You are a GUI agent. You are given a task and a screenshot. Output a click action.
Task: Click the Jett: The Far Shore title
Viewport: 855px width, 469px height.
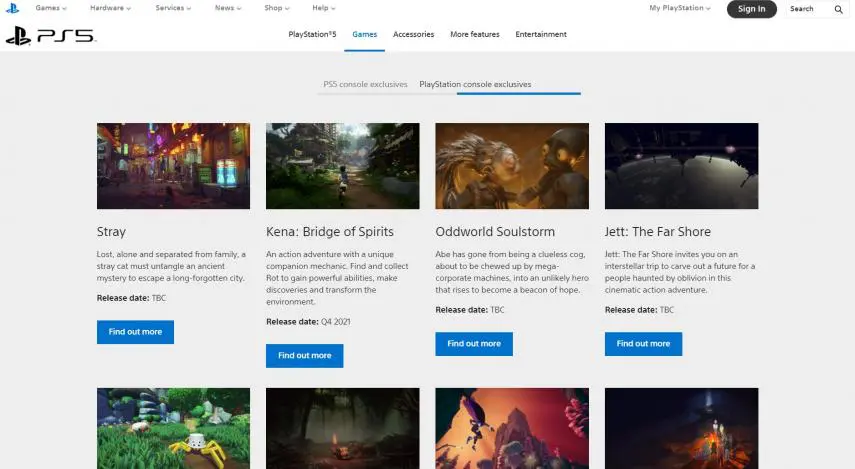pos(658,232)
